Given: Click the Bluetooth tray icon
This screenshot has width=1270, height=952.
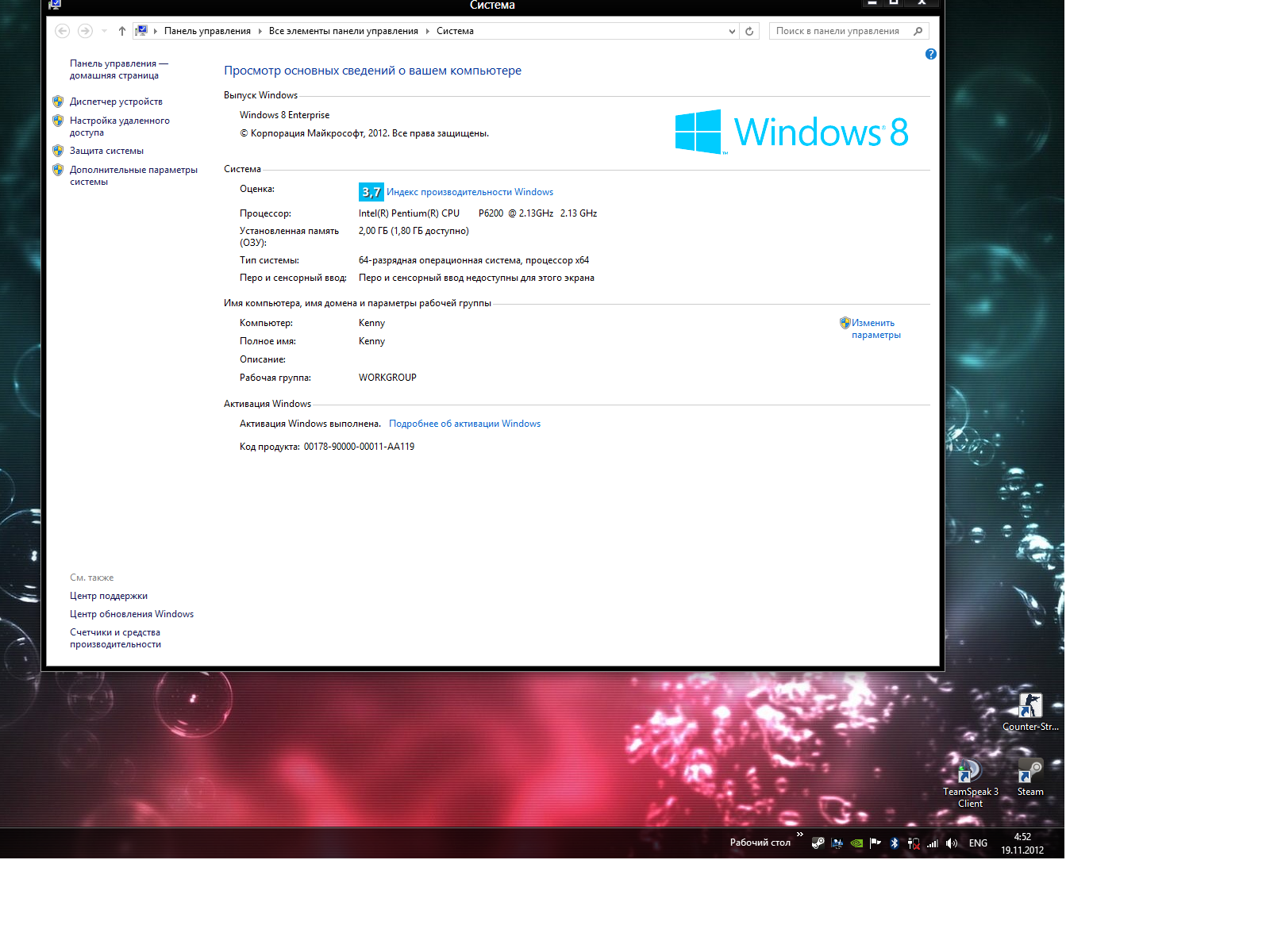Looking at the screenshot, I should [895, 843].
